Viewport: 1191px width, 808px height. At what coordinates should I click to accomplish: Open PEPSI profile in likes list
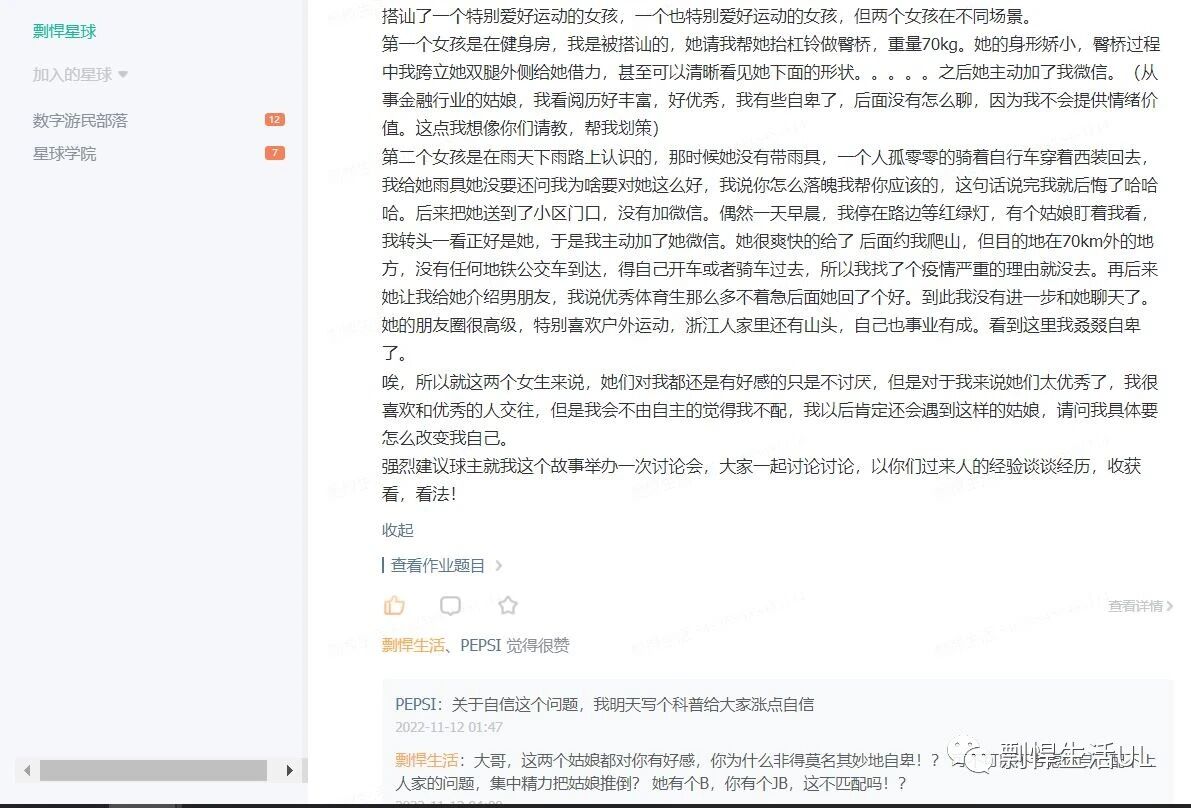pyautogui.click(x=481, y=645)
